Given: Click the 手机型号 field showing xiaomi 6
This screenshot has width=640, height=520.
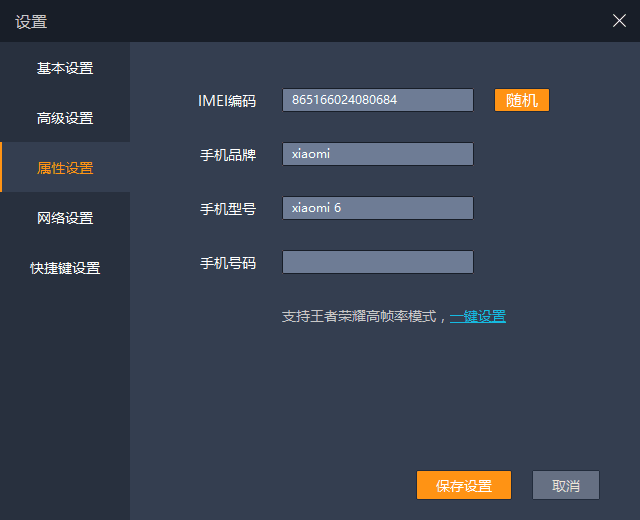Looking at the screenshot, I should point(377,208).
